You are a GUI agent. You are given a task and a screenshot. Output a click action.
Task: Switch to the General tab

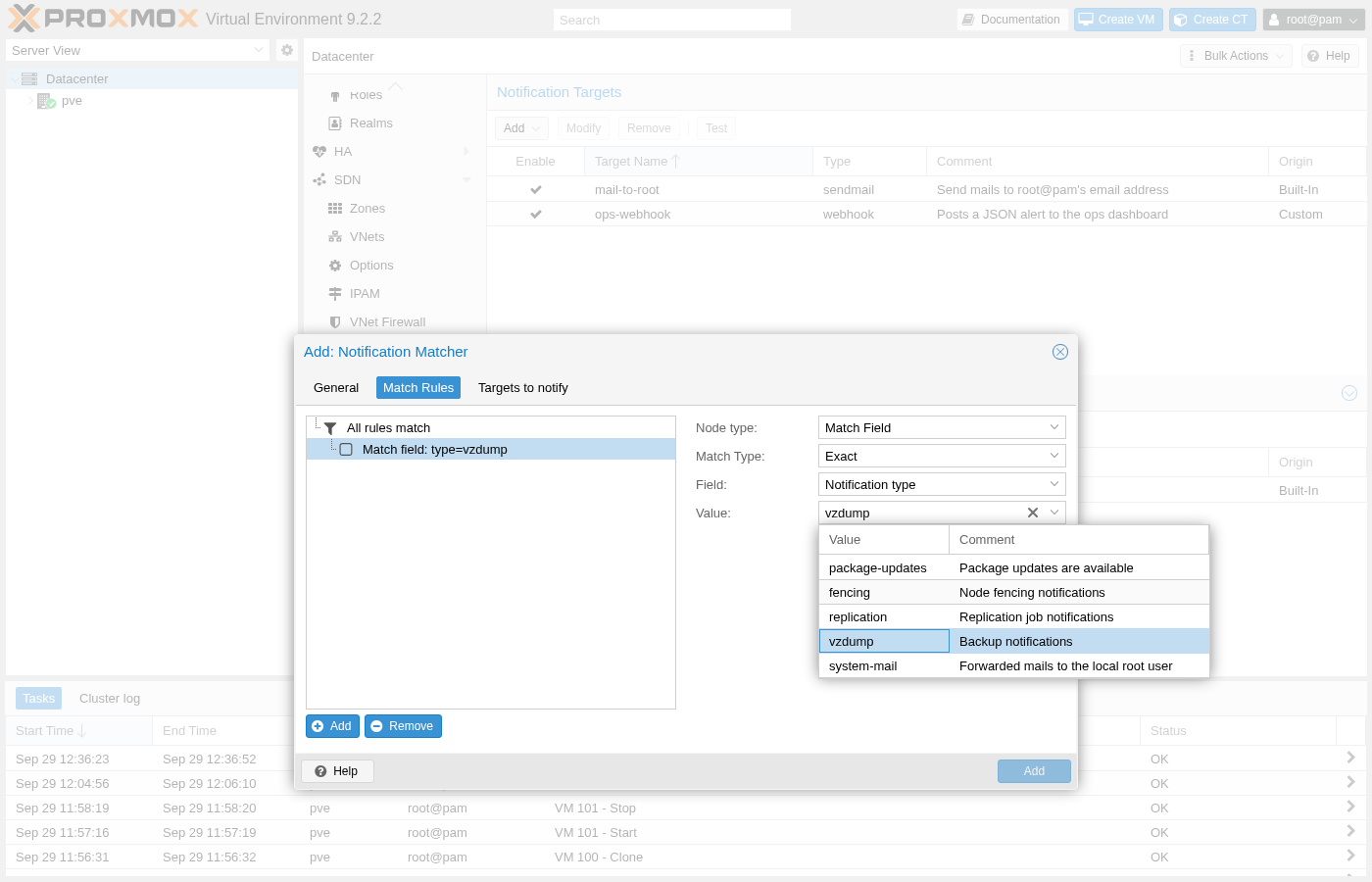coord(336,388)
